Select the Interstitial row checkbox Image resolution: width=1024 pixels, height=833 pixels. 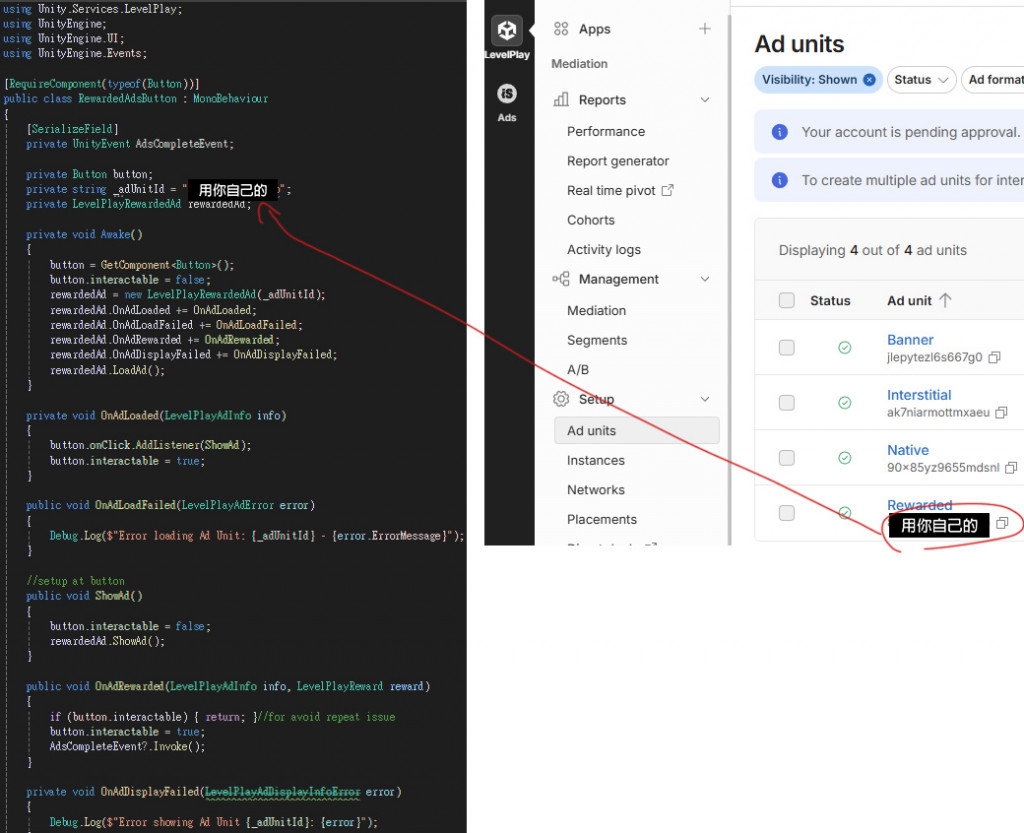(x=787, y=403)
